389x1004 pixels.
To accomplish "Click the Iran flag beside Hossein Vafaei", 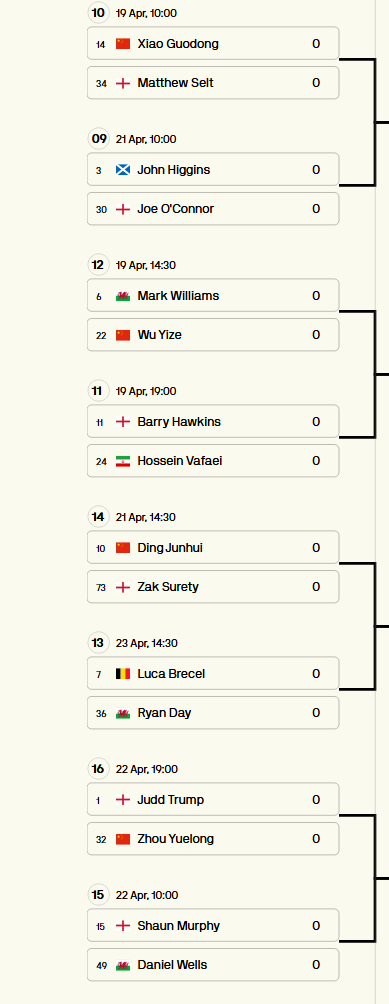I will coord(123,461).
